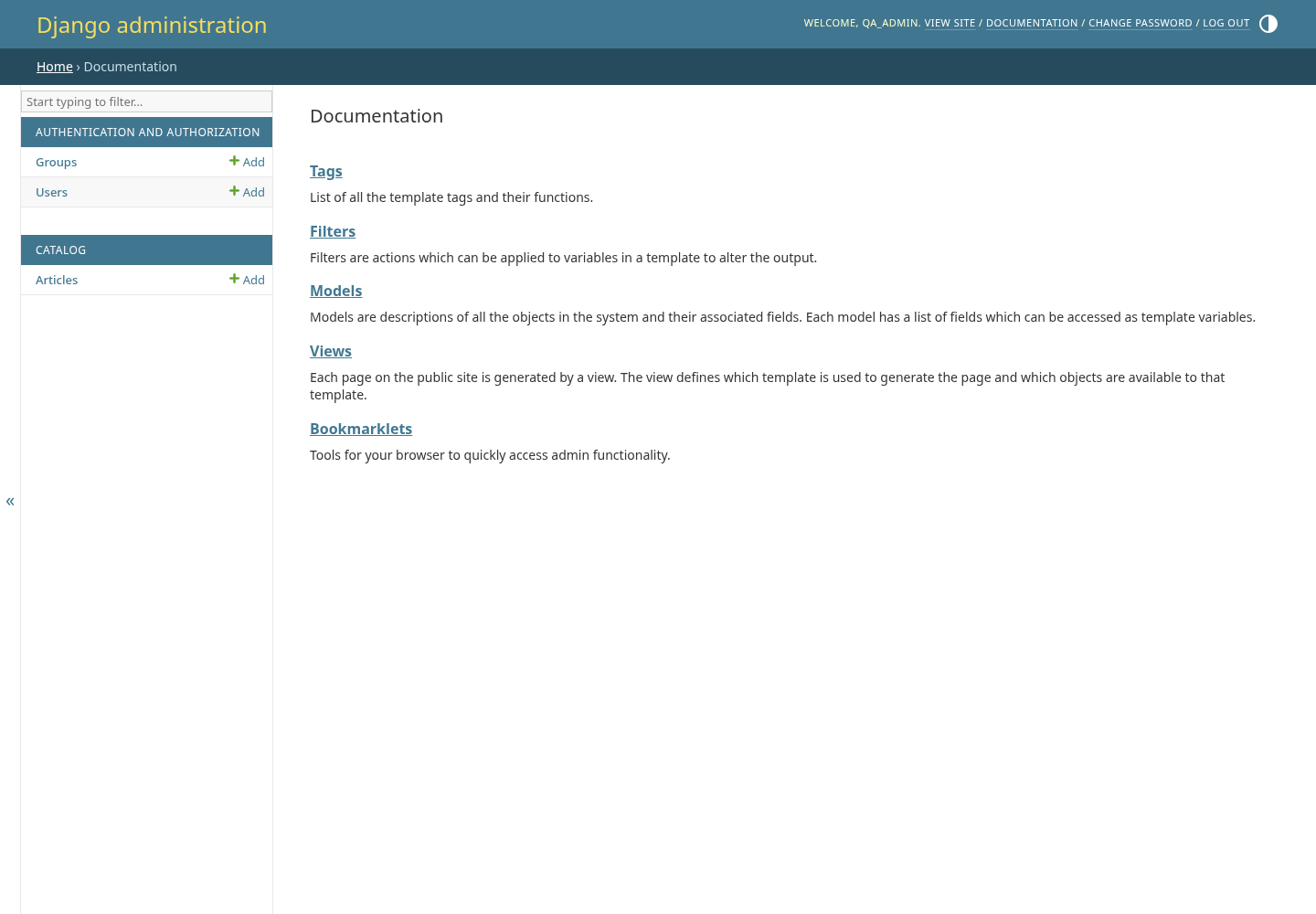Open the Views documentation link
This screenshot has height=914, width=1316.
tap(331, 351)
